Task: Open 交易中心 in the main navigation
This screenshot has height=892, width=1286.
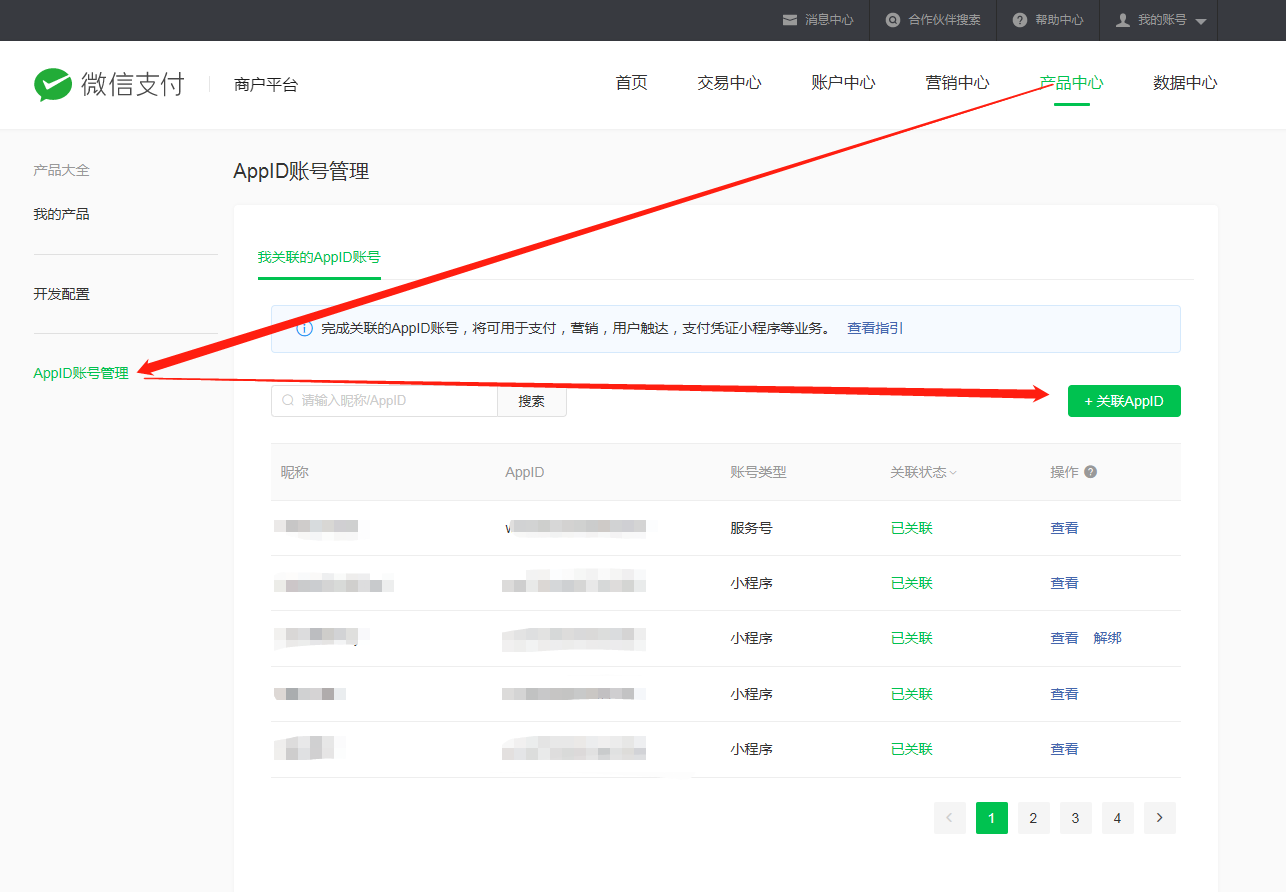Action: coord(729,83)
